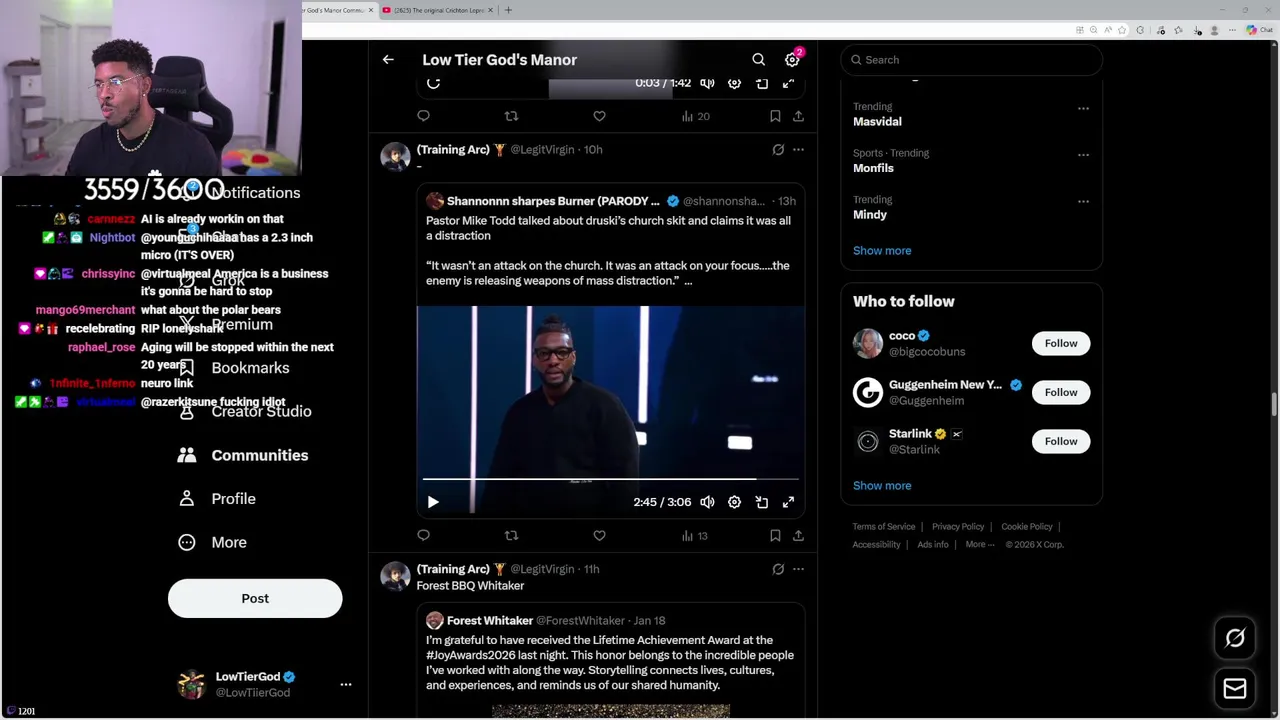Image resolution: width=1280 pixels, height=720 pixels.
Task: Open Shannonnn sharpes Burner quoted profile
Action: [553, 201]
